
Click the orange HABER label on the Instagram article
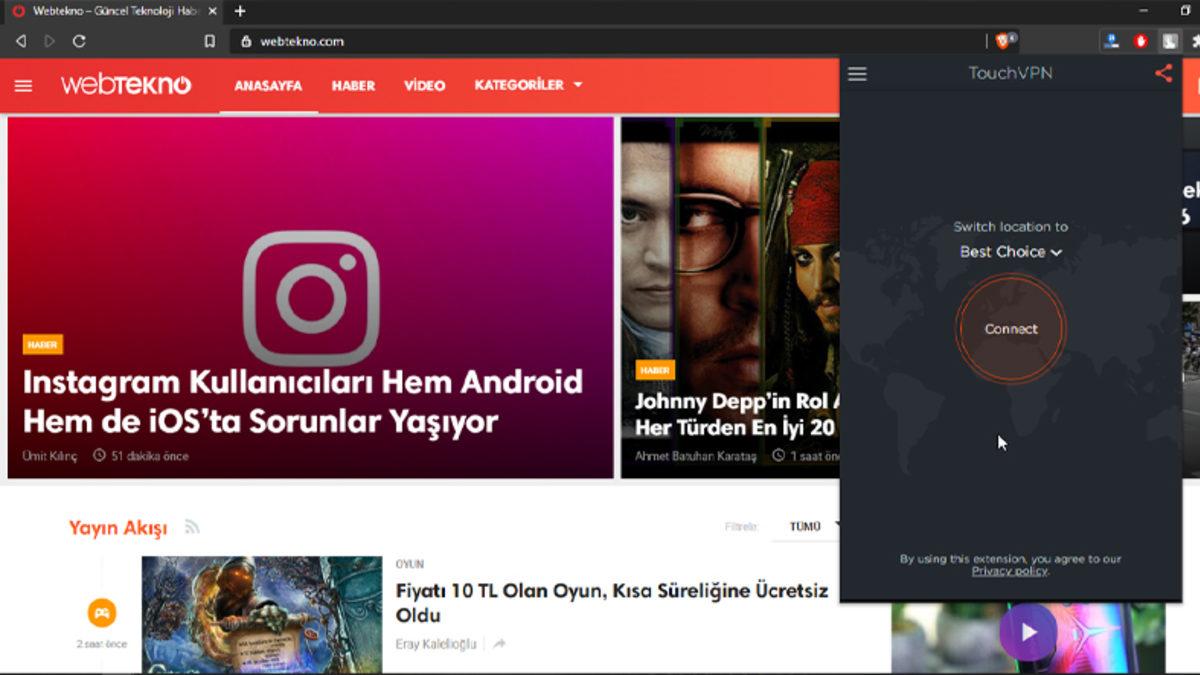[43, 344]
